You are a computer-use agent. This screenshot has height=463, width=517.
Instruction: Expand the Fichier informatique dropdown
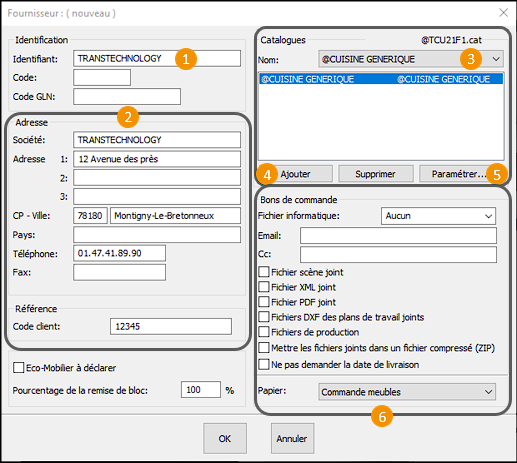tap(438, 216)
